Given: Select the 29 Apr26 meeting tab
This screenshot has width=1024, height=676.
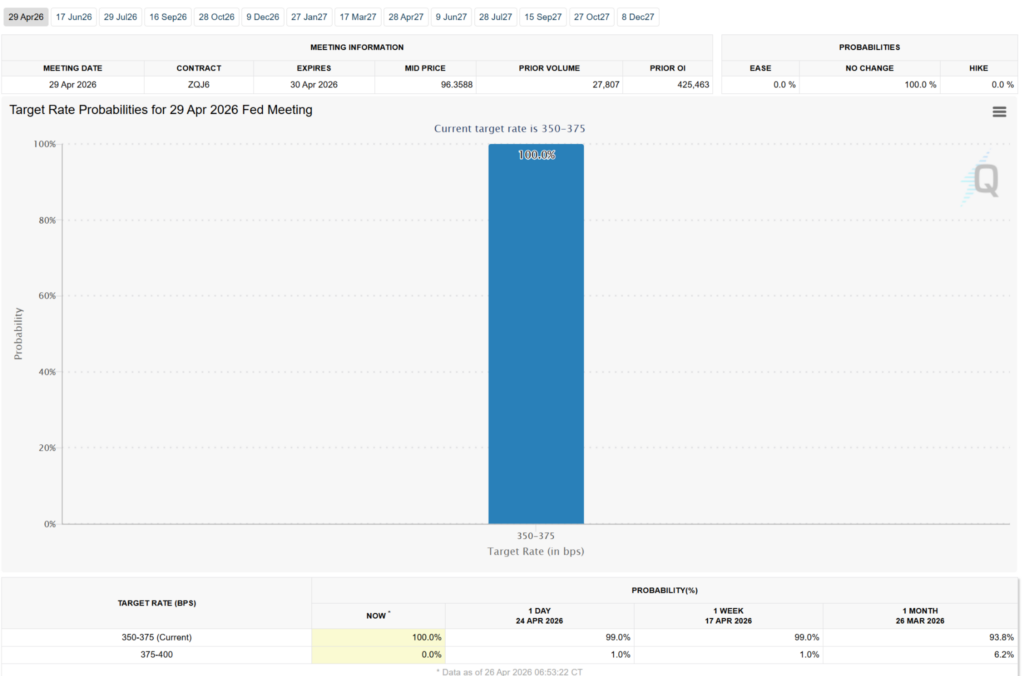Looking at the screenshot, I should click(x=26, y=17).
